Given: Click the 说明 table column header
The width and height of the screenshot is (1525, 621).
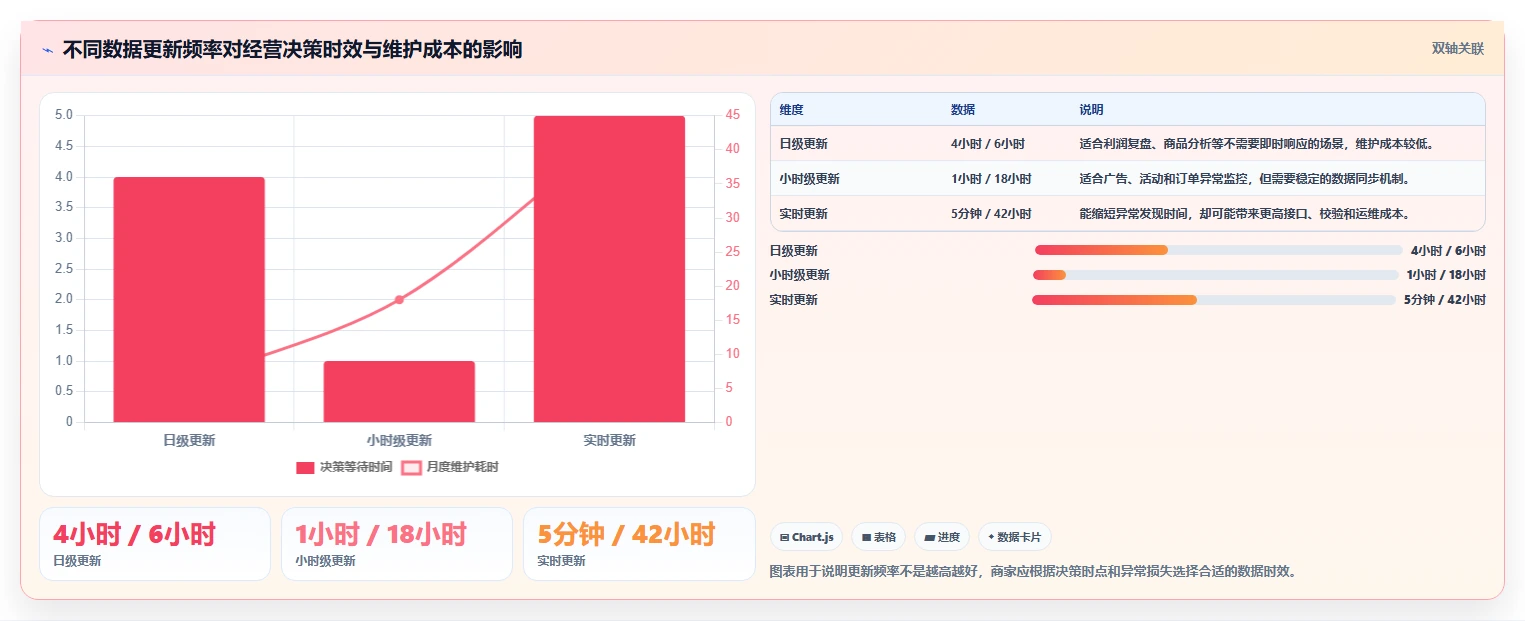Looking at the screenshot, I should (x=1091, y=109).
